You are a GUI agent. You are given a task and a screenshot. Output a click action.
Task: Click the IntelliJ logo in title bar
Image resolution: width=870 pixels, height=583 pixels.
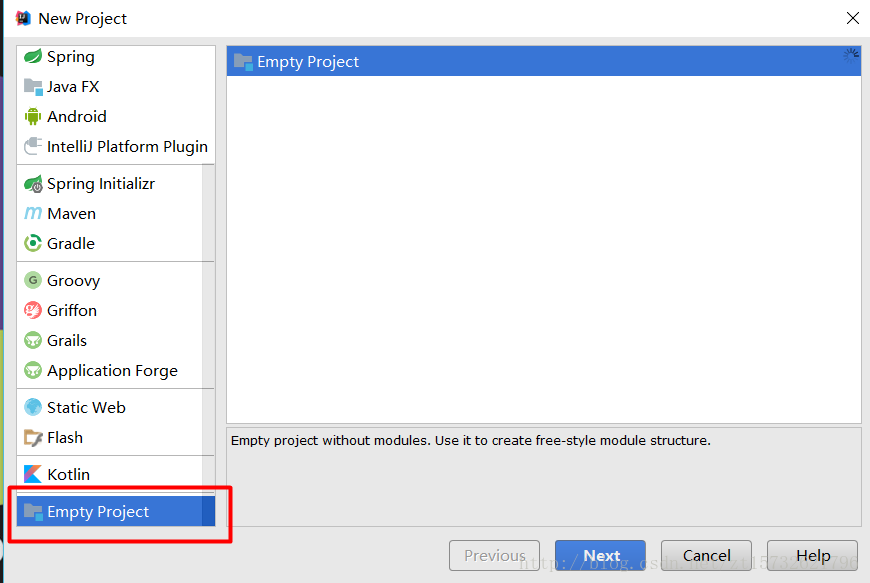pyautogui.click(x=23, y=18)
